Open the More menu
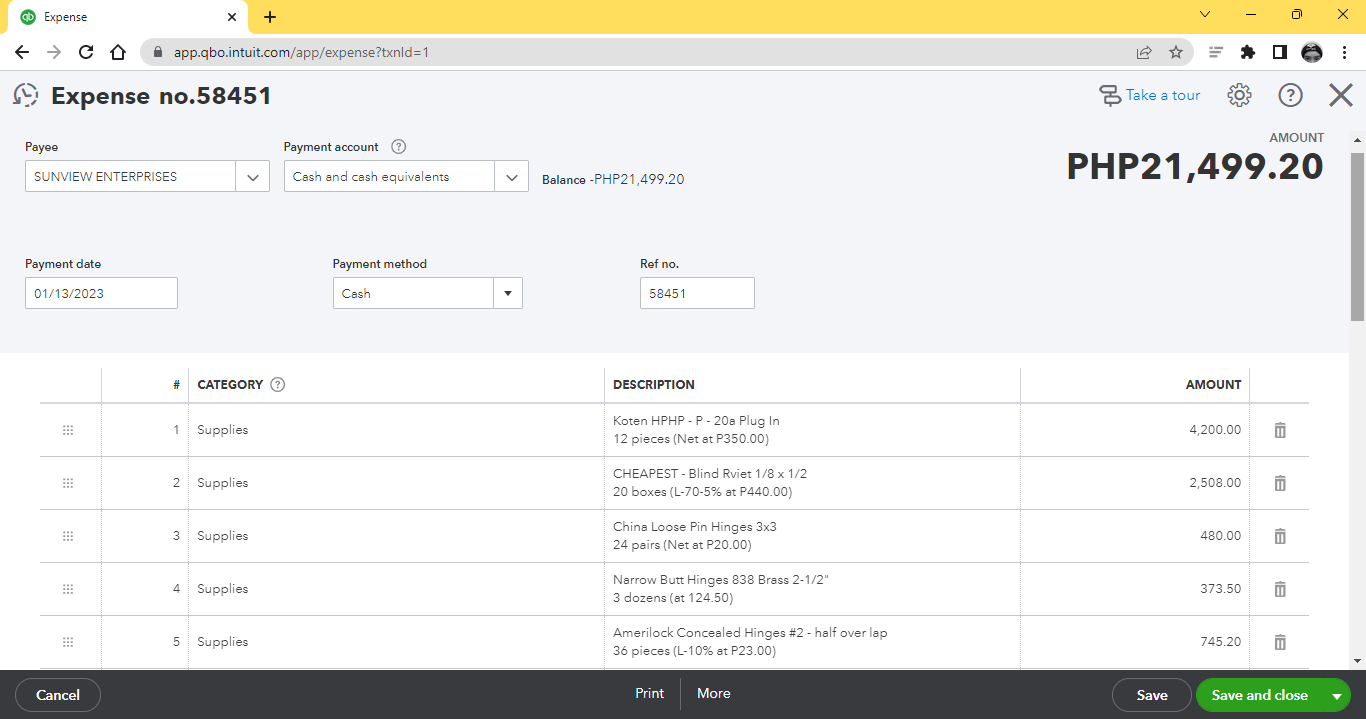Viewport: 1366px width, 719px height. (x=714, y=694)
